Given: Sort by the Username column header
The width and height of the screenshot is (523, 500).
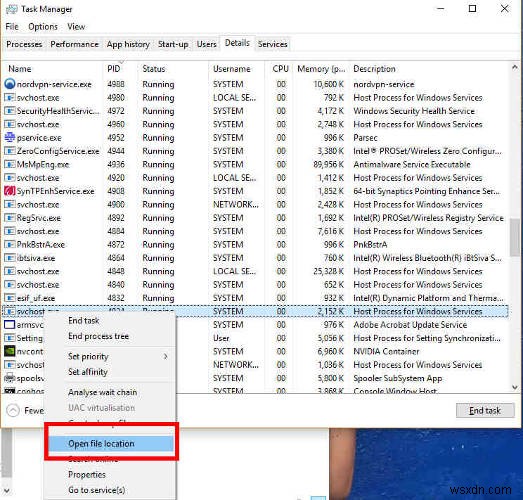Looking at the screenshot, I should (232, 69).
